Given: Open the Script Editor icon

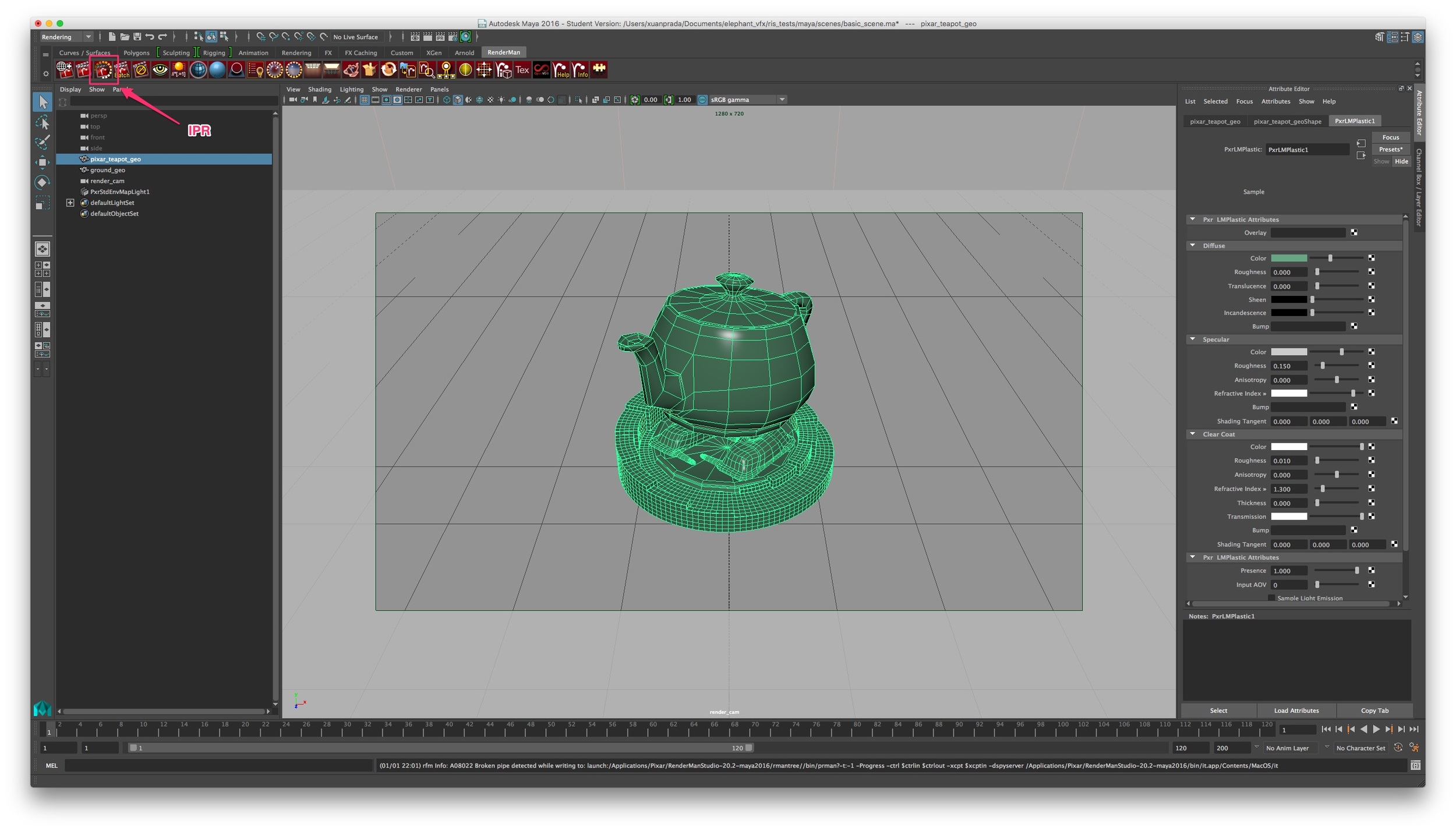Looking at the screenshot, I should (x=1415, y=765).
